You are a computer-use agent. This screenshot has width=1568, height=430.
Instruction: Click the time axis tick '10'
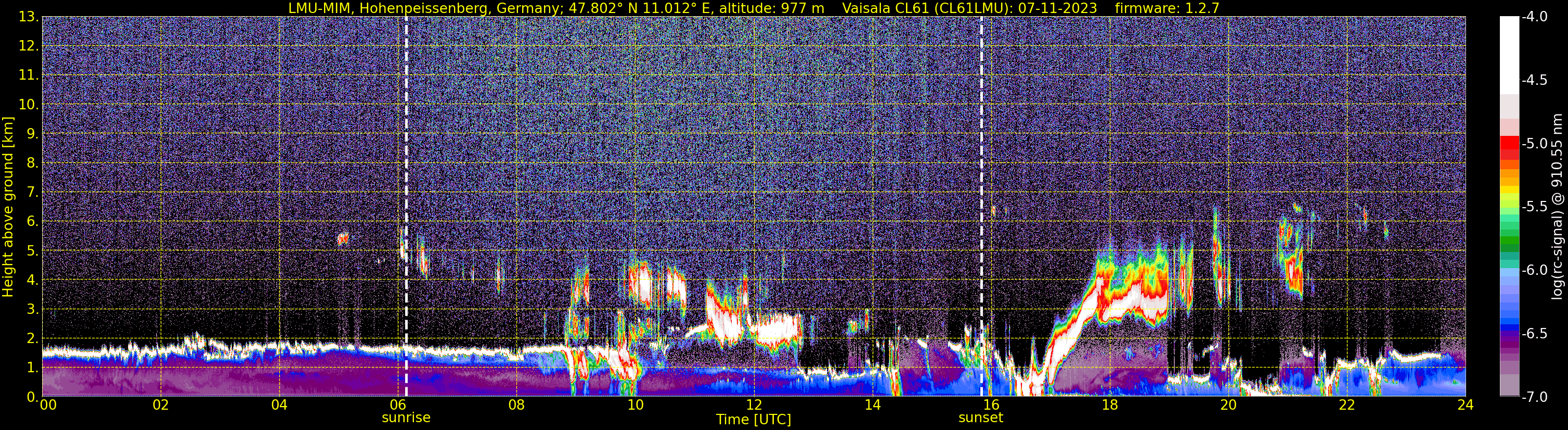point(635,406)
